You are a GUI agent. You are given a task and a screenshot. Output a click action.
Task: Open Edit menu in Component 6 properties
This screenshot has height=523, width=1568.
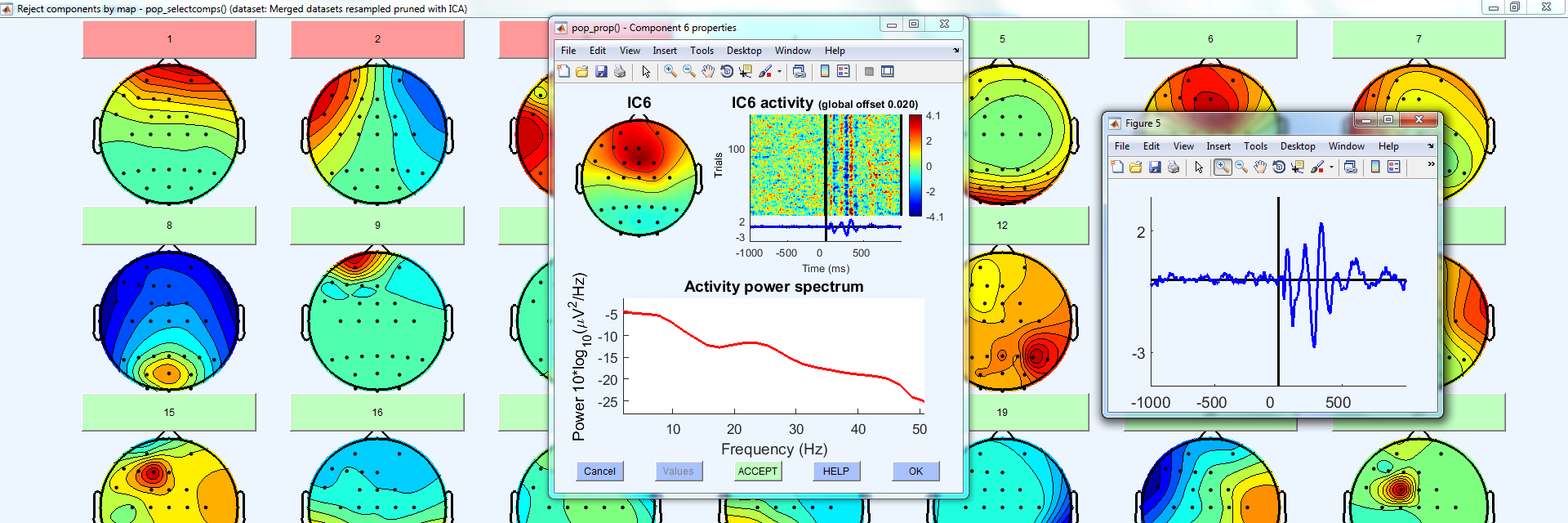(x=598, y=51)
